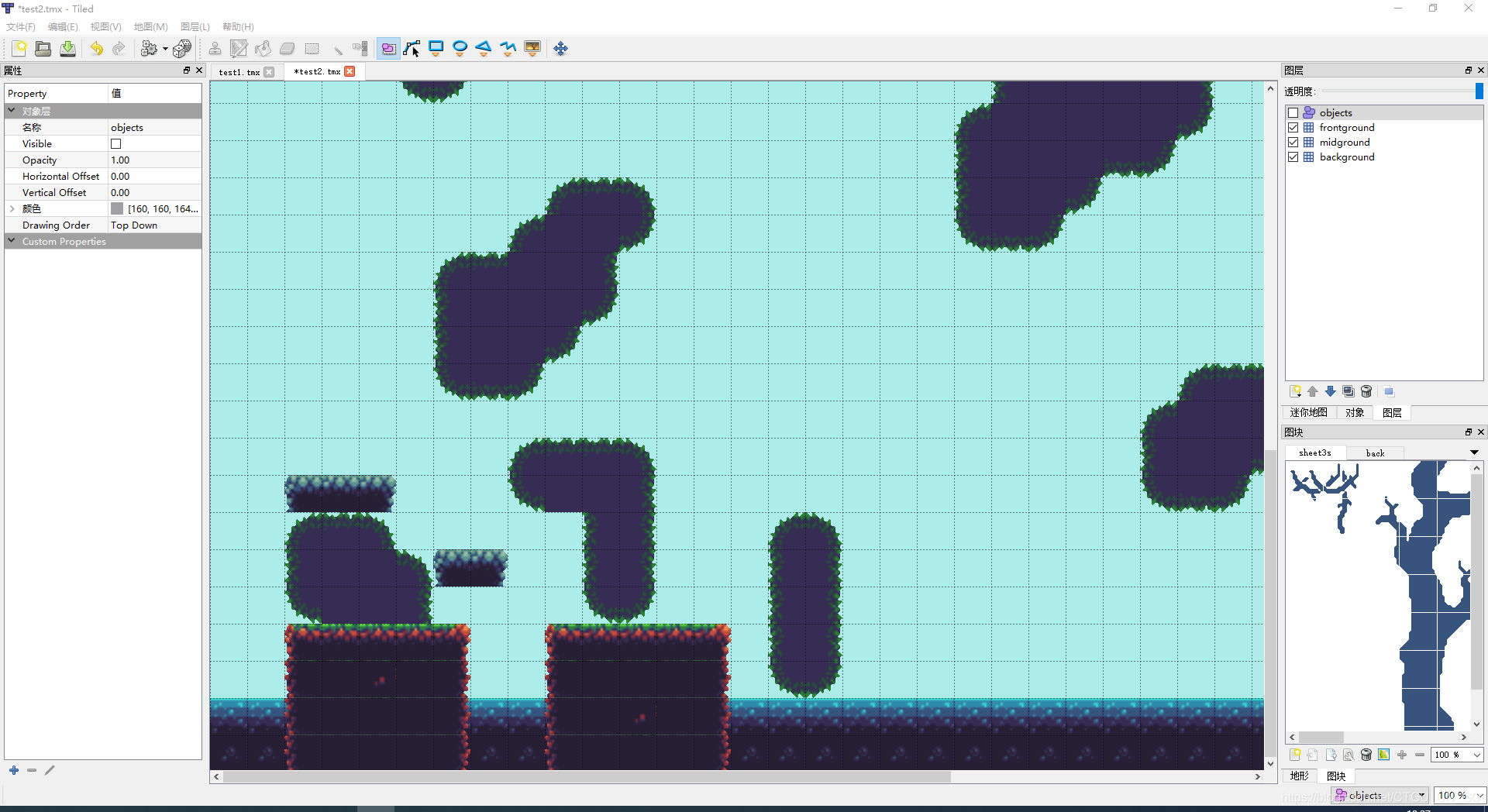Export the current tileset
Image resolution: width=1488 pixels, height=812 pixels.
click(1331, 755)
